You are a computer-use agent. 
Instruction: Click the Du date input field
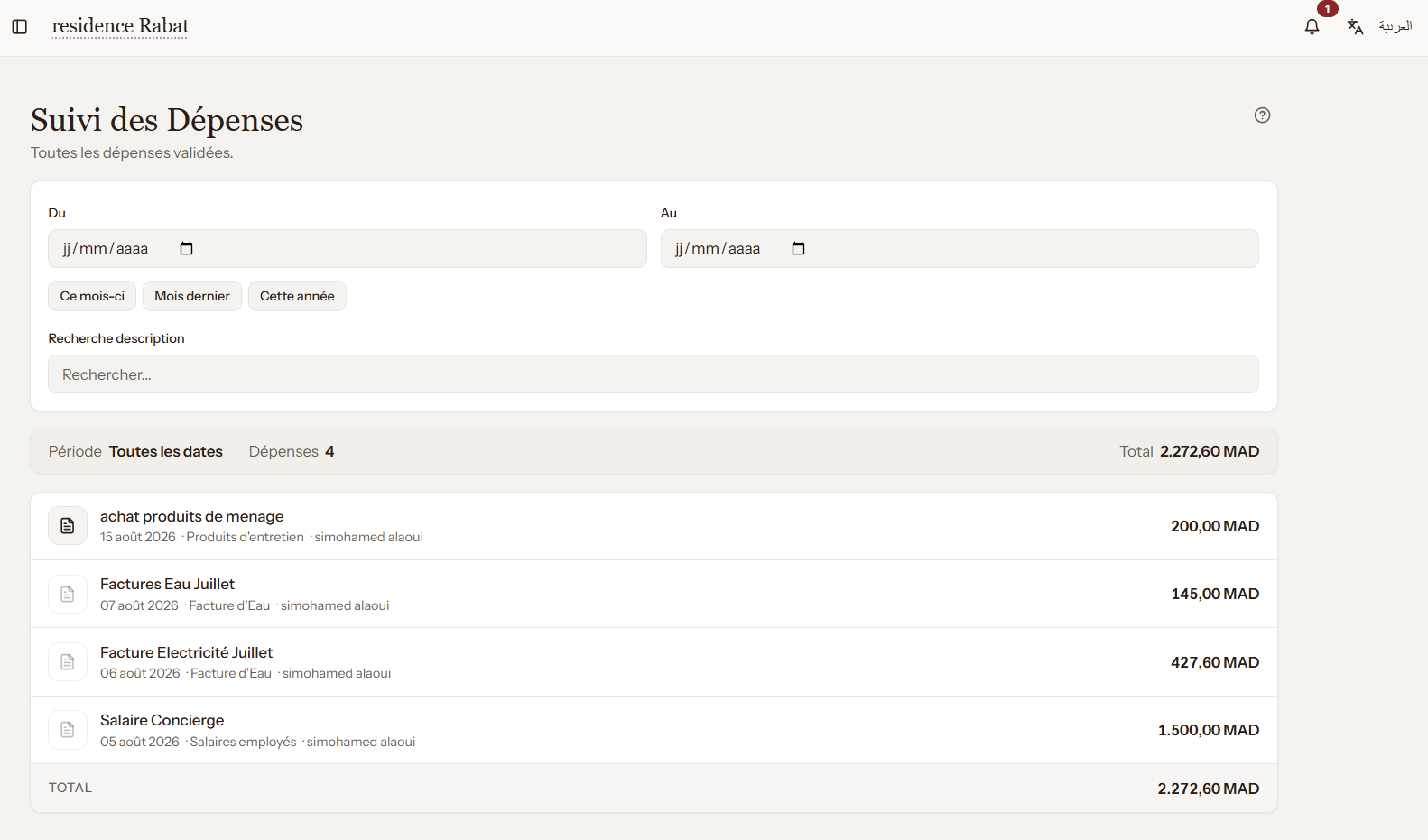pyautogui.click(x=348, y=248)
